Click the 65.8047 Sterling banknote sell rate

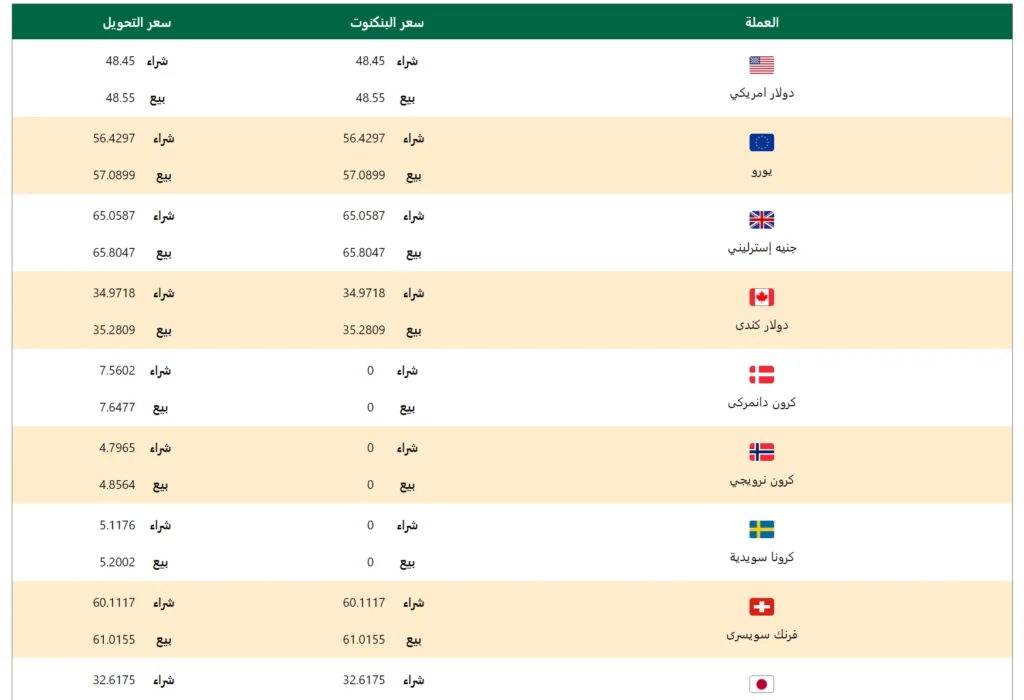coord(364,253)
